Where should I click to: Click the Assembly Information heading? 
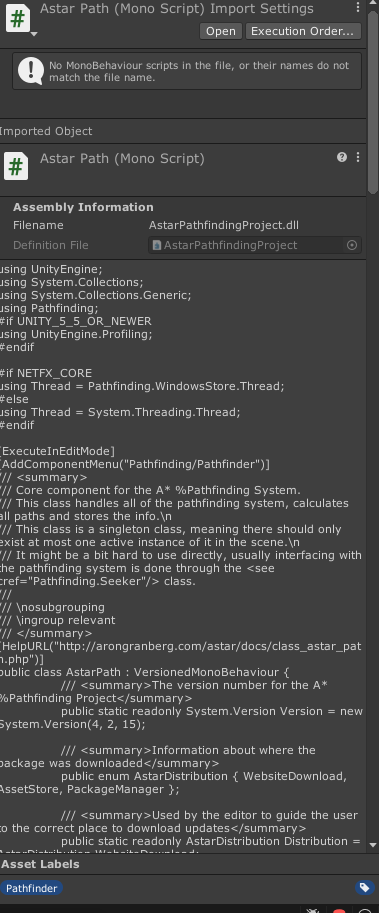click(83, 207)
